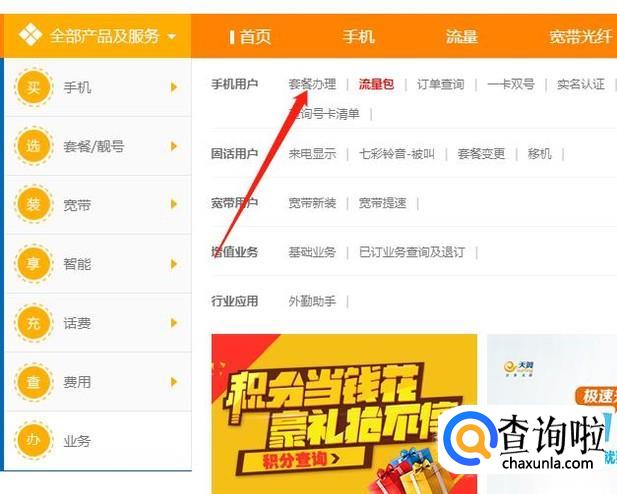This screenshot has width=617, height=494.
Task: Expand the 全部产品及服务 dropdown arrow
Action: (x=172, y=37)
